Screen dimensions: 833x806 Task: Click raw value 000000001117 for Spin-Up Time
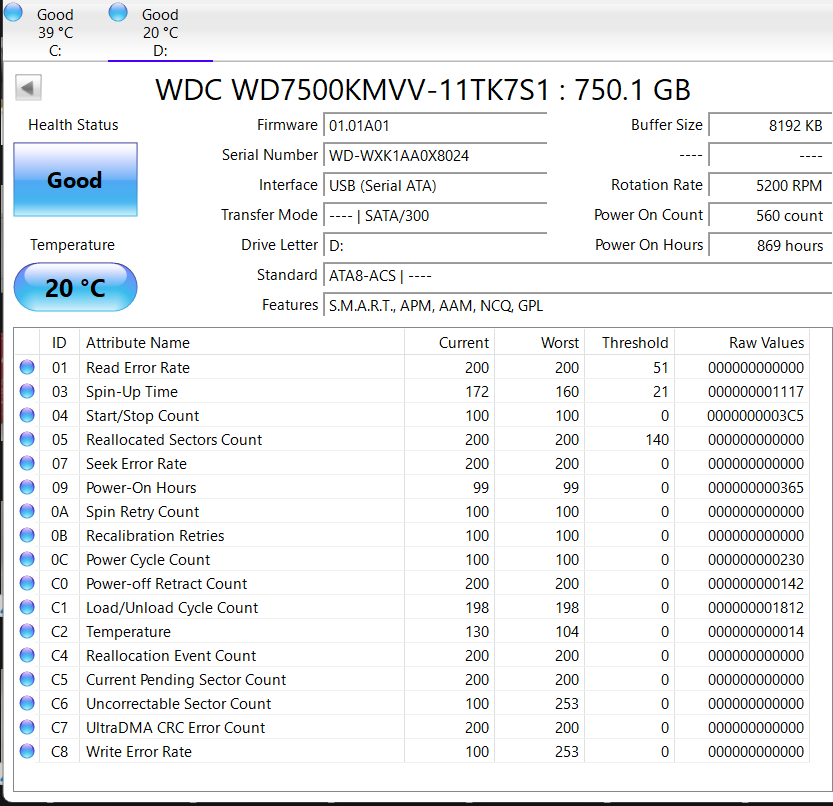(755, 392)
